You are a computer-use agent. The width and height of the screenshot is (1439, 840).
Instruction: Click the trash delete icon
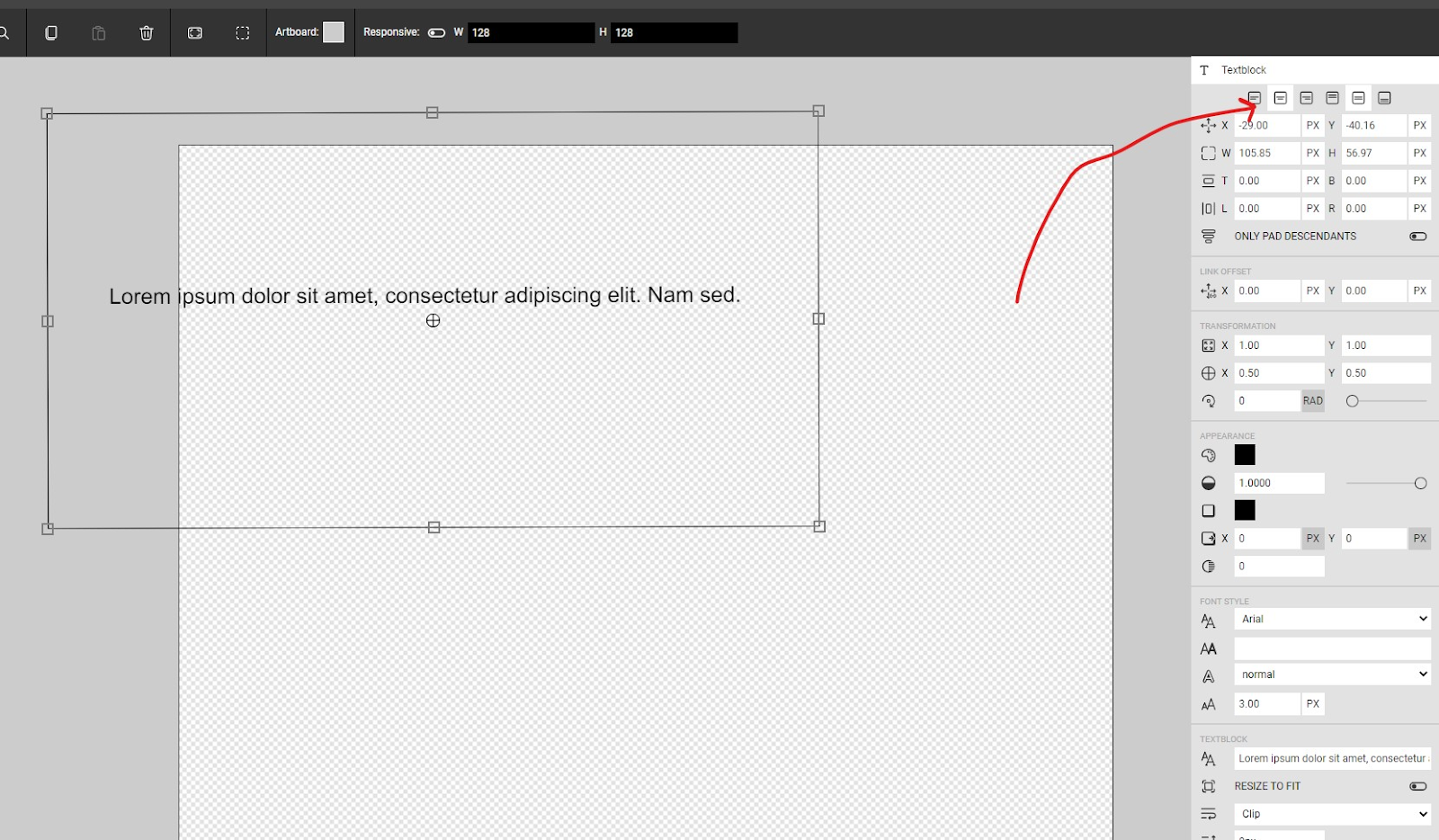tap(147, 32)
